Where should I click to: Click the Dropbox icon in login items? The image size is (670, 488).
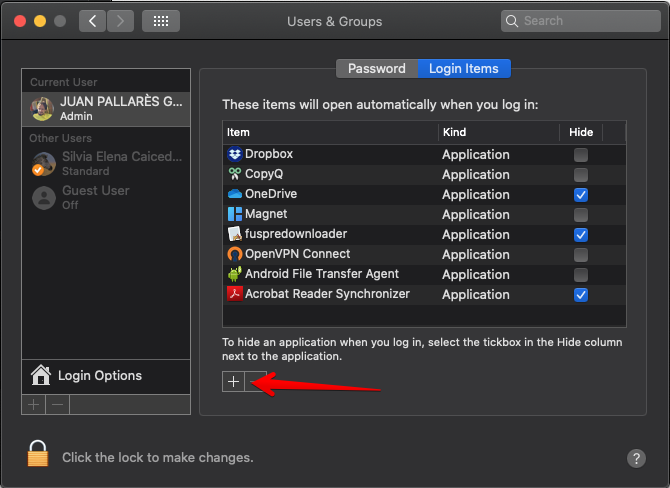pos(235,154)
